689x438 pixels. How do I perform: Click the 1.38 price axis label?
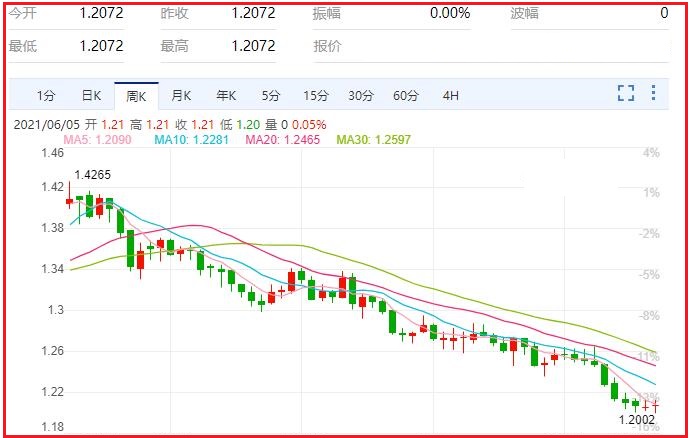[53, 228]
